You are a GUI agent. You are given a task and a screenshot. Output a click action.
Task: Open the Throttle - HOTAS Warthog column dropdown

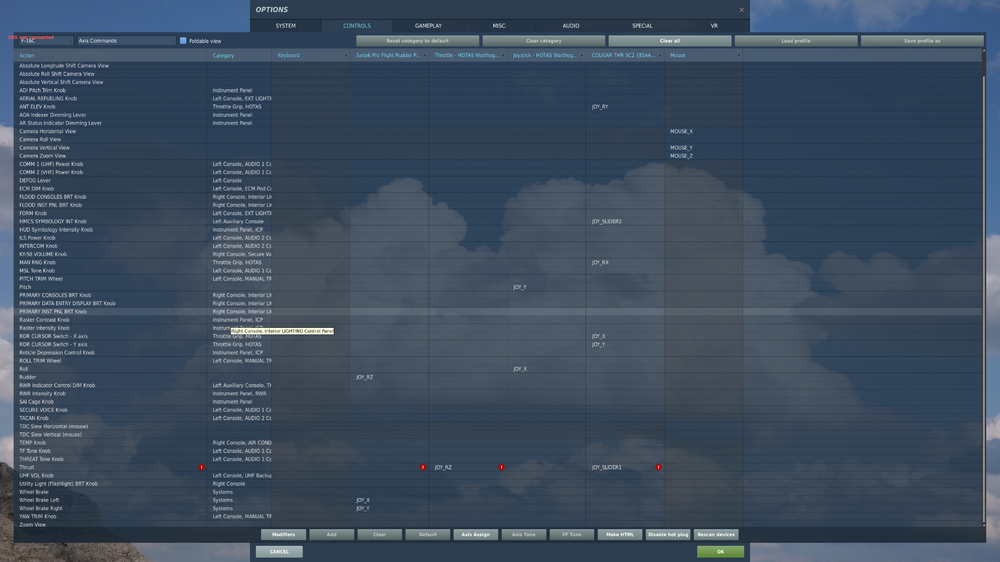[503, 55]
